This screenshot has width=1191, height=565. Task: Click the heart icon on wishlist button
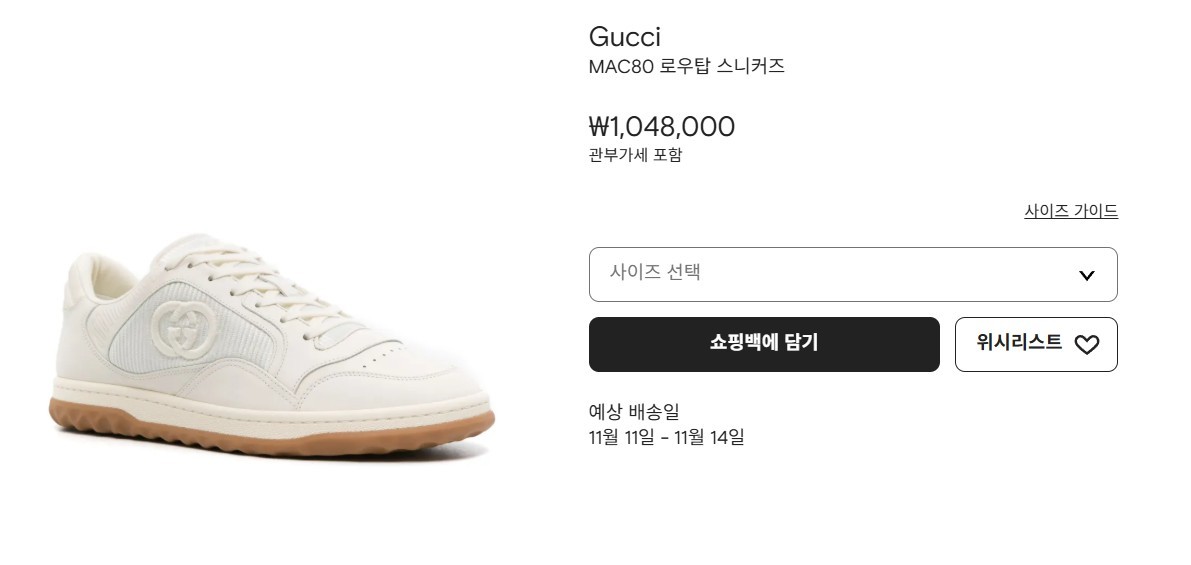coord(1086,345)
